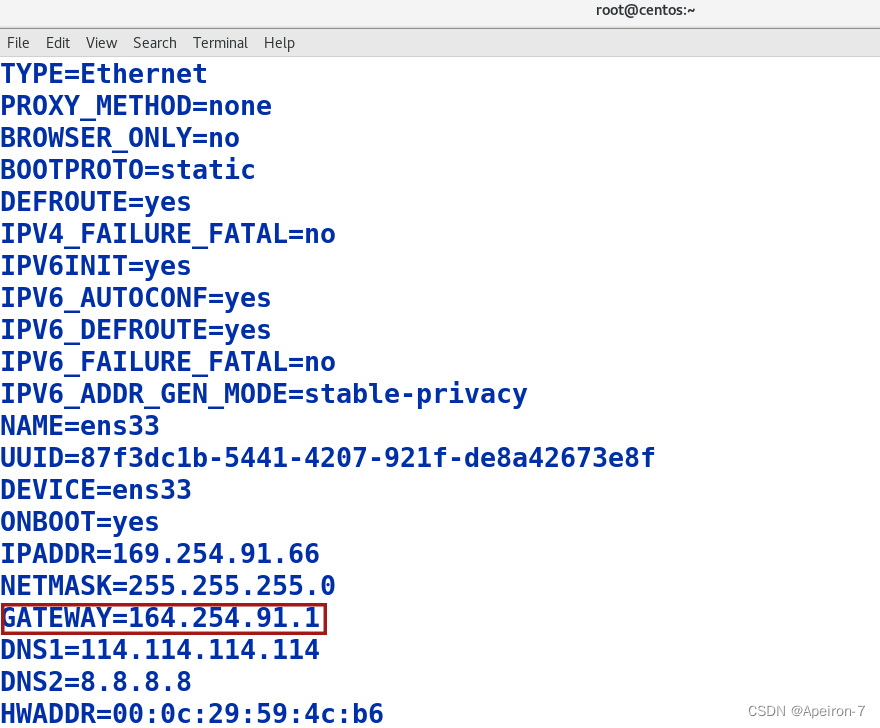The image size is (880, 728).
Task: Click the ONBOOT=yes line
Action: [x=79, y=521]
